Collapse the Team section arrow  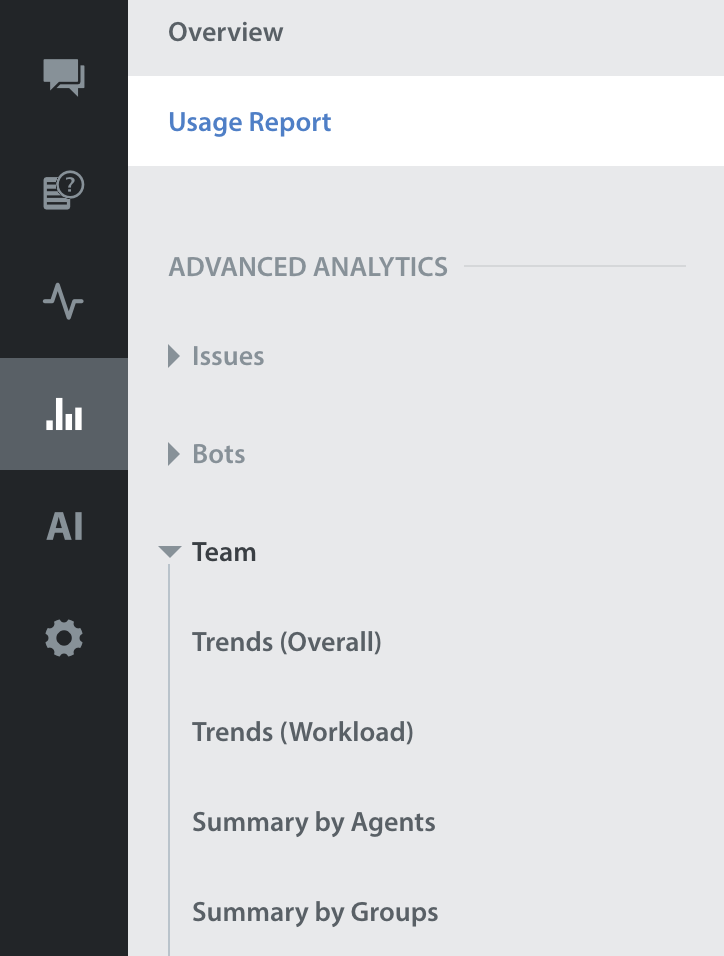tap(170, 552)
